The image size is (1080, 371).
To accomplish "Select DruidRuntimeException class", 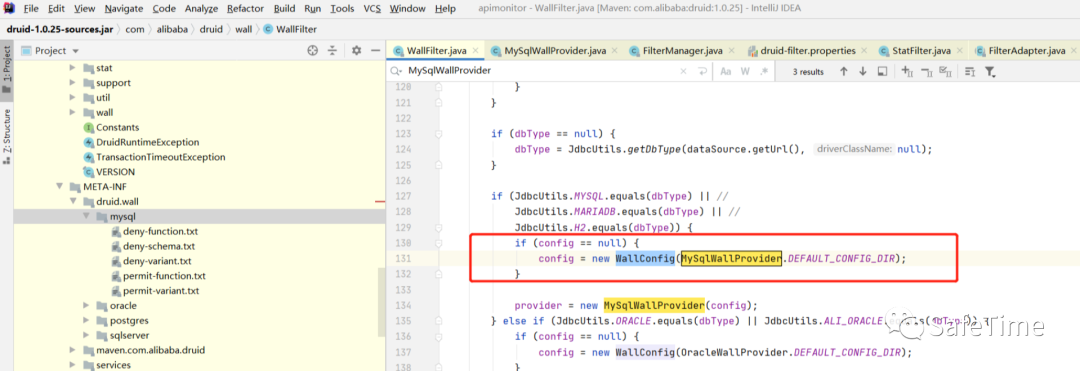I will point(147,142).
